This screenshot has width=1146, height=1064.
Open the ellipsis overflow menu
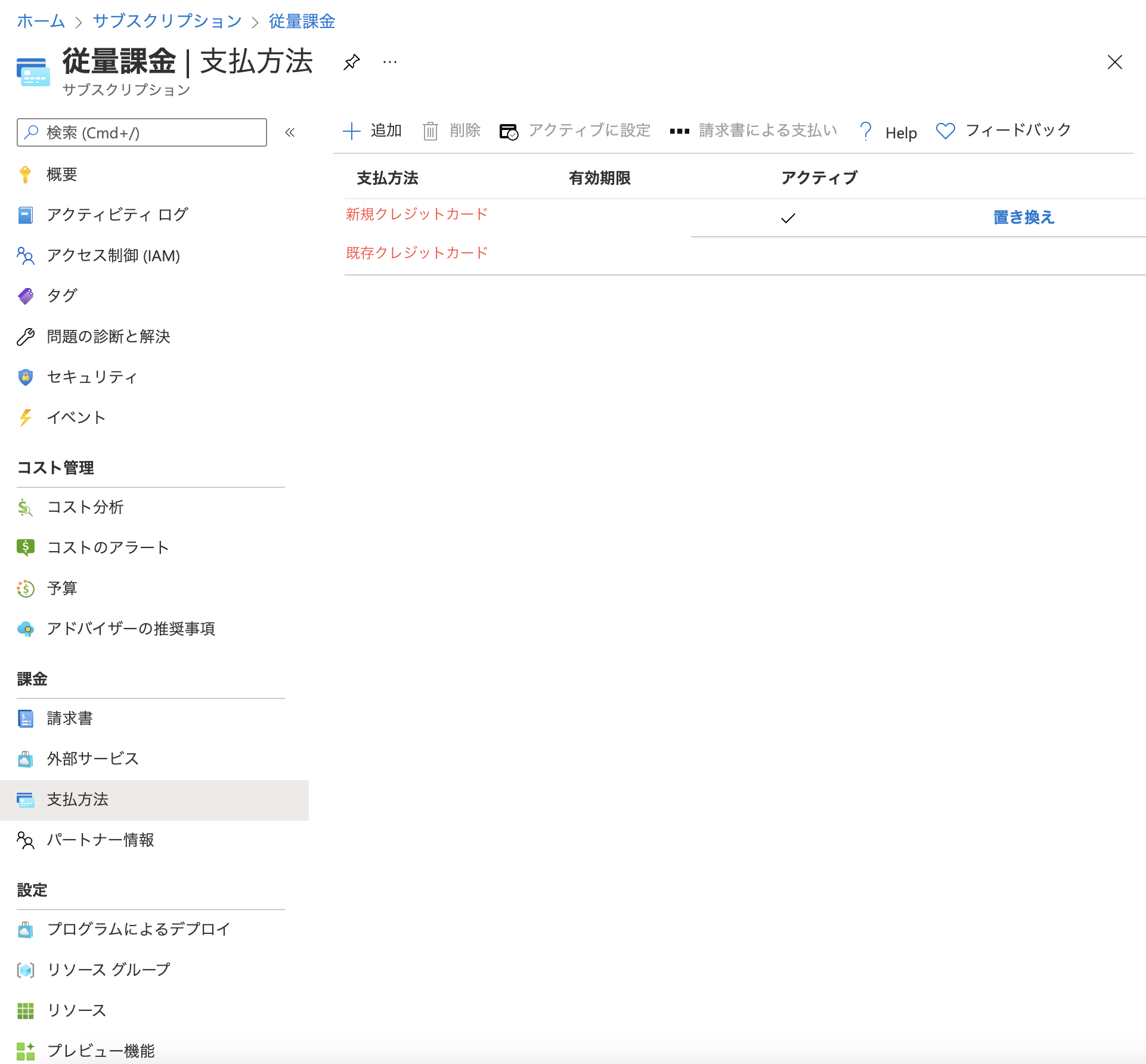pos(390,62)
